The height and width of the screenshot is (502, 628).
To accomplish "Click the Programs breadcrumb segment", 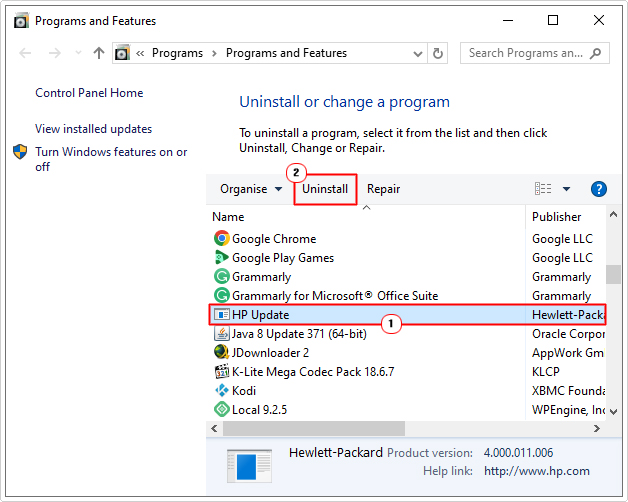I will point(177,53).
